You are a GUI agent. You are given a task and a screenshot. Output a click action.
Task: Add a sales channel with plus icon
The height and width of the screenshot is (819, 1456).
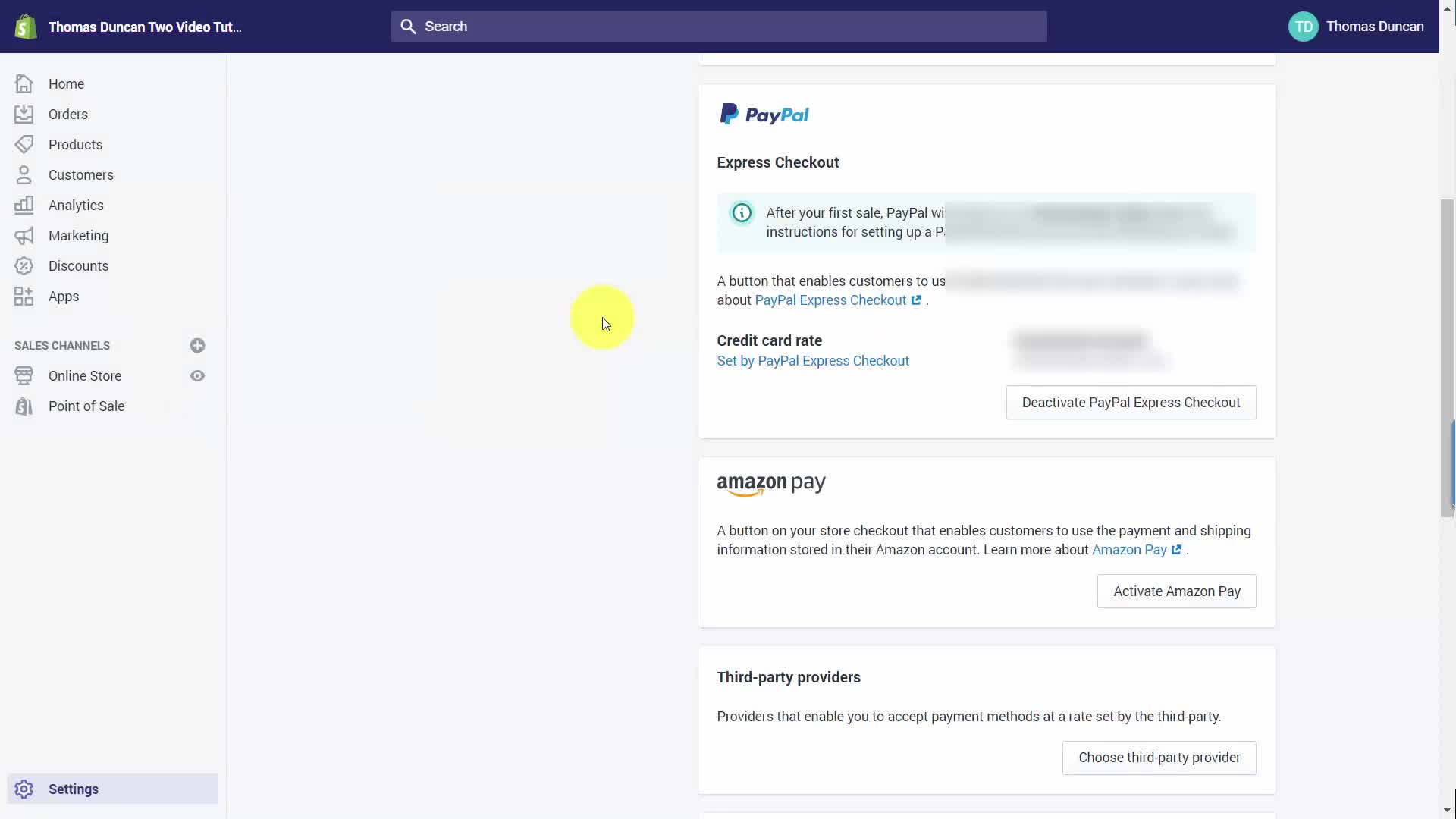click(x=197, y=345)
